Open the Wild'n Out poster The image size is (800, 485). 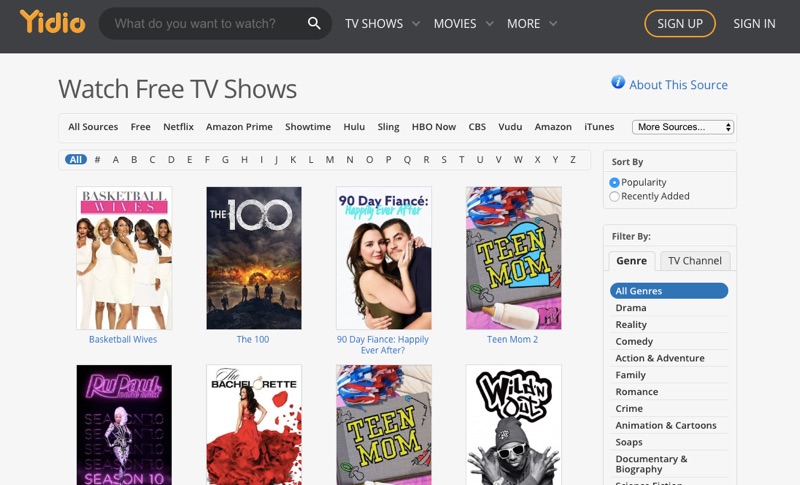point(513,425)
